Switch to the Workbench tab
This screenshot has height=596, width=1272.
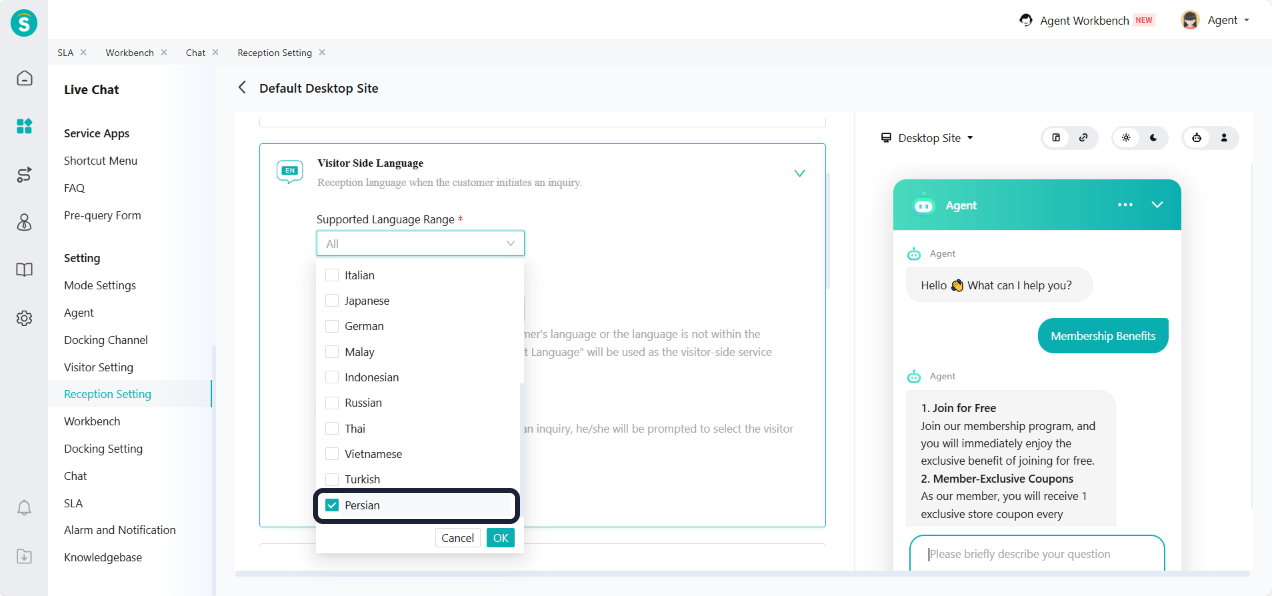(127, 52)
